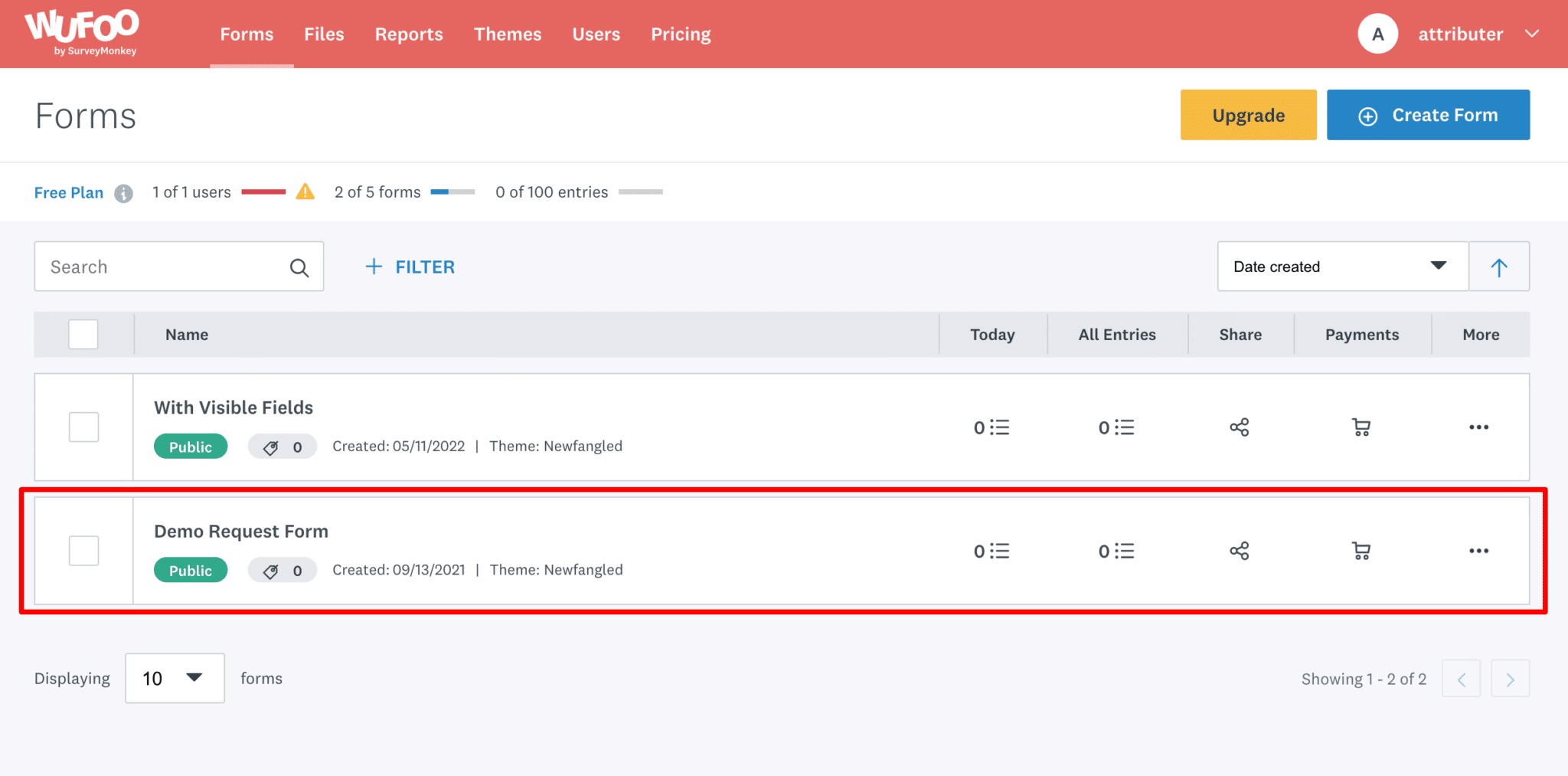Open the More options ellipsis for Demo Request Form

[x=1479, y=550]
